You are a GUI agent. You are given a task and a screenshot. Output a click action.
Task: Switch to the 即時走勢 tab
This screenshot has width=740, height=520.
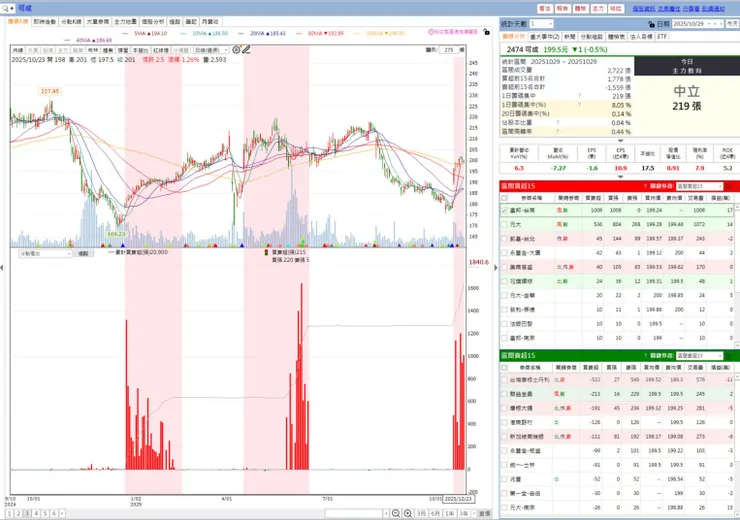[x=45, y=22]
